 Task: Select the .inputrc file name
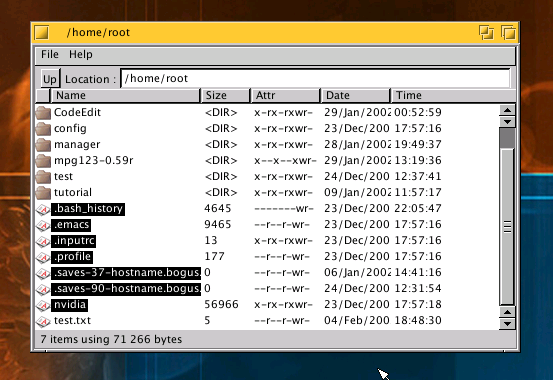[x=74, y=241]
